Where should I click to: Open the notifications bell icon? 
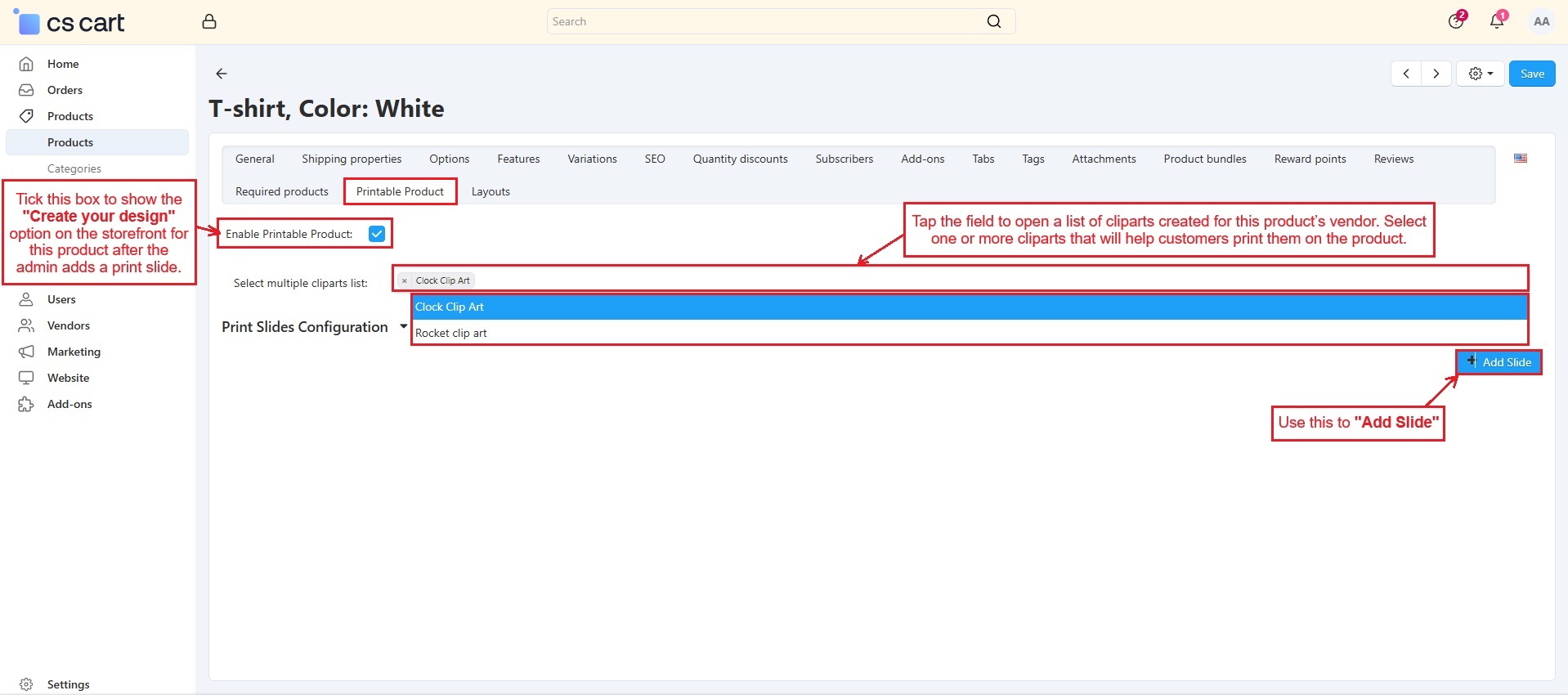[x=1496, y=22]
